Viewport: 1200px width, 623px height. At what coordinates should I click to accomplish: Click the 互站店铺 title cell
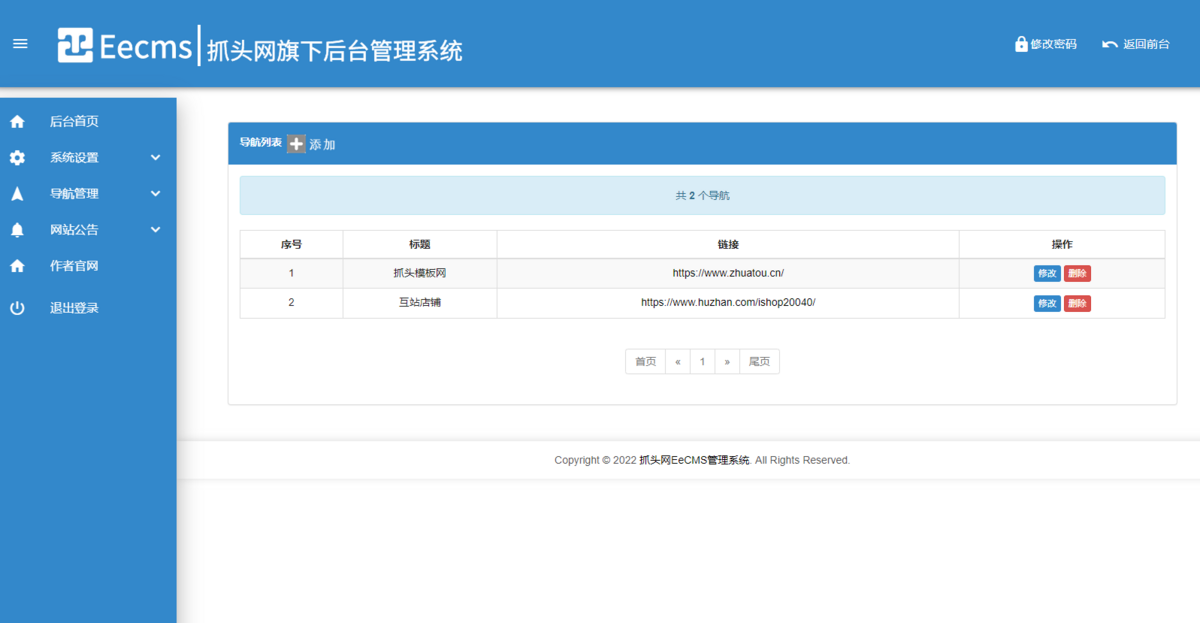[420, 303]
